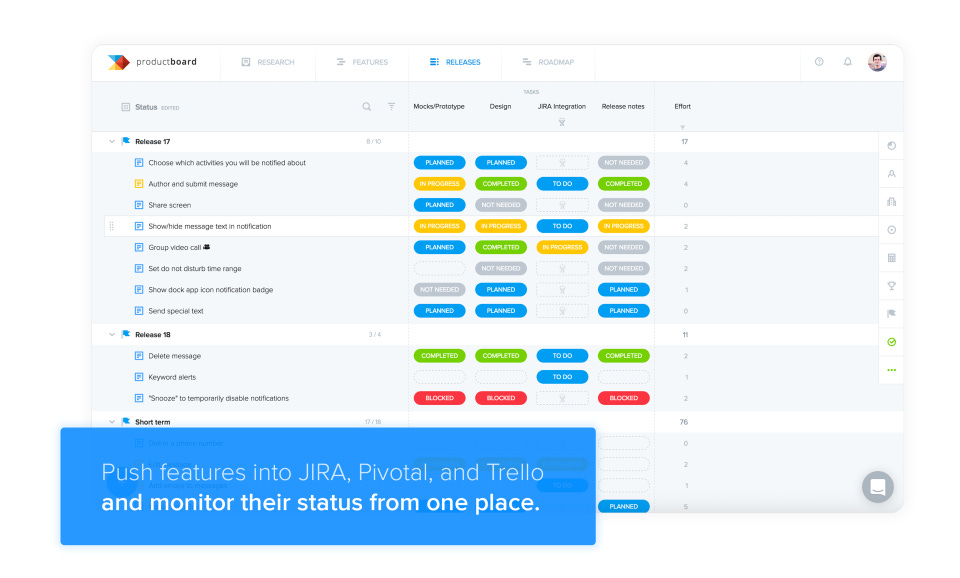Open feature 'Author and submit message'
The width and height of the screenshot is (960, 578).
(193, 184)
